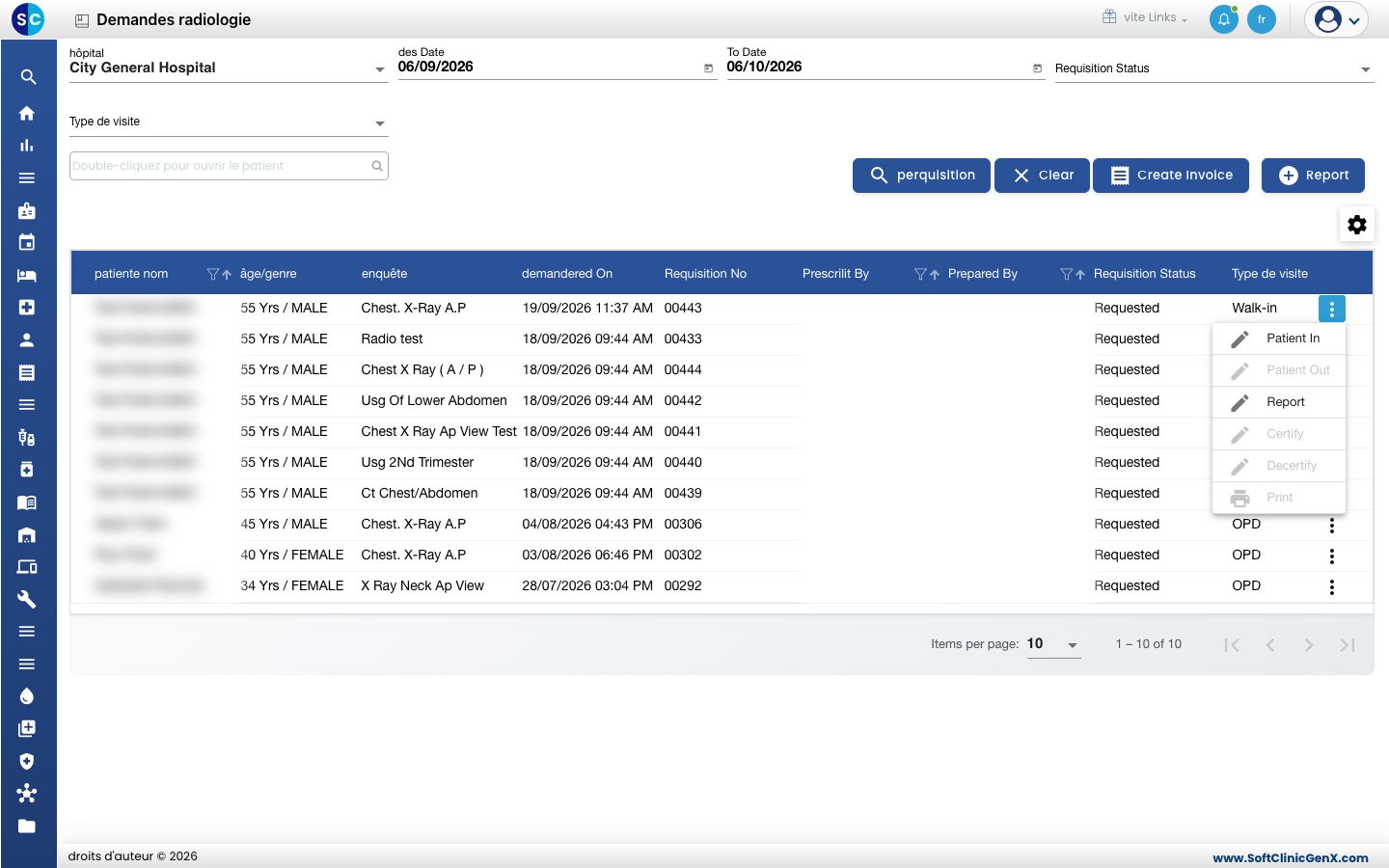Open the shield icon in sidebar
This screenshot has width=1389, height=868.
coord(27,761)
